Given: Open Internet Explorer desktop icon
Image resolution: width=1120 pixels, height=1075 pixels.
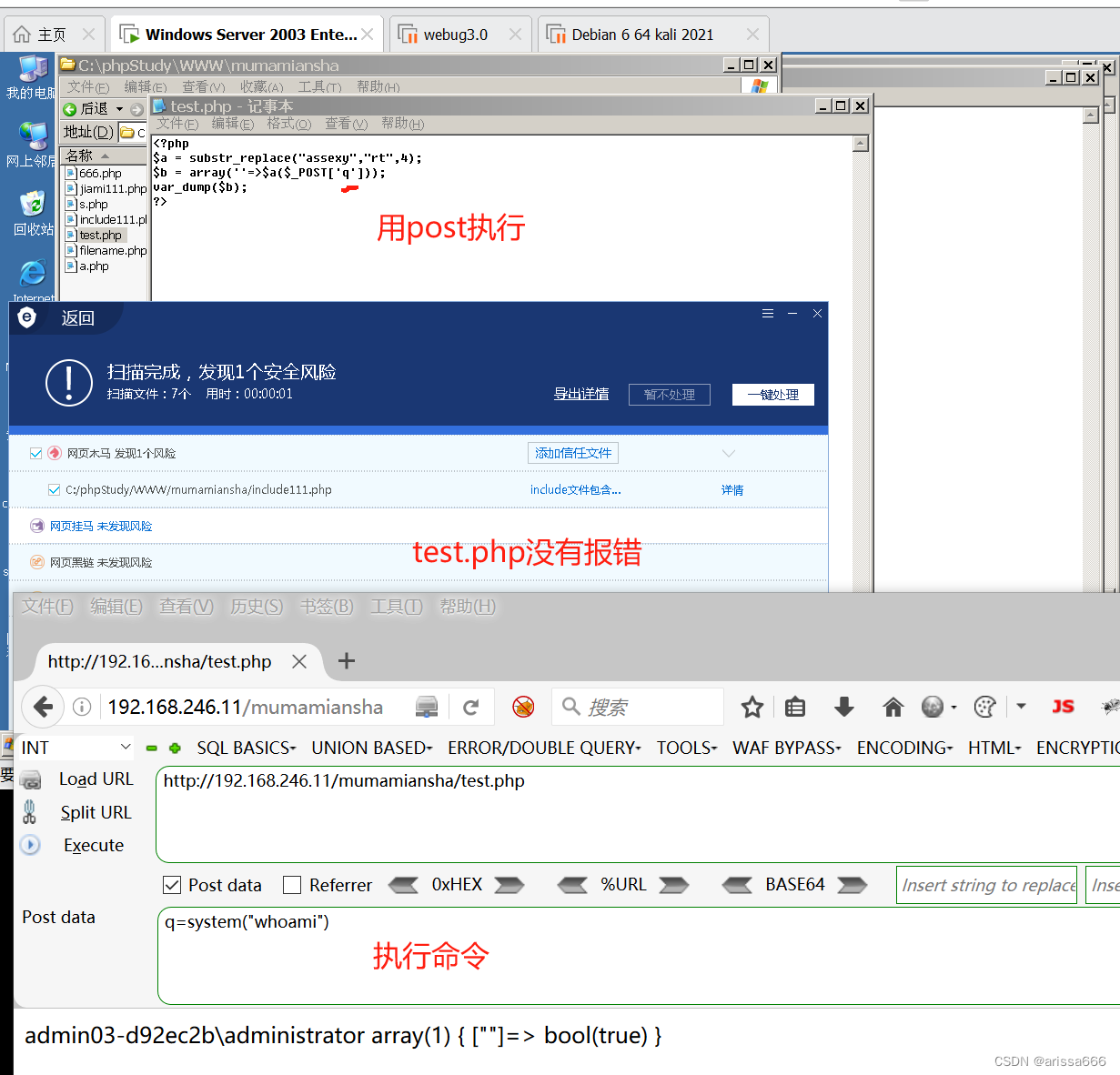Looking at the screenshot, I should pyautogui.click(x=33, y=279).
